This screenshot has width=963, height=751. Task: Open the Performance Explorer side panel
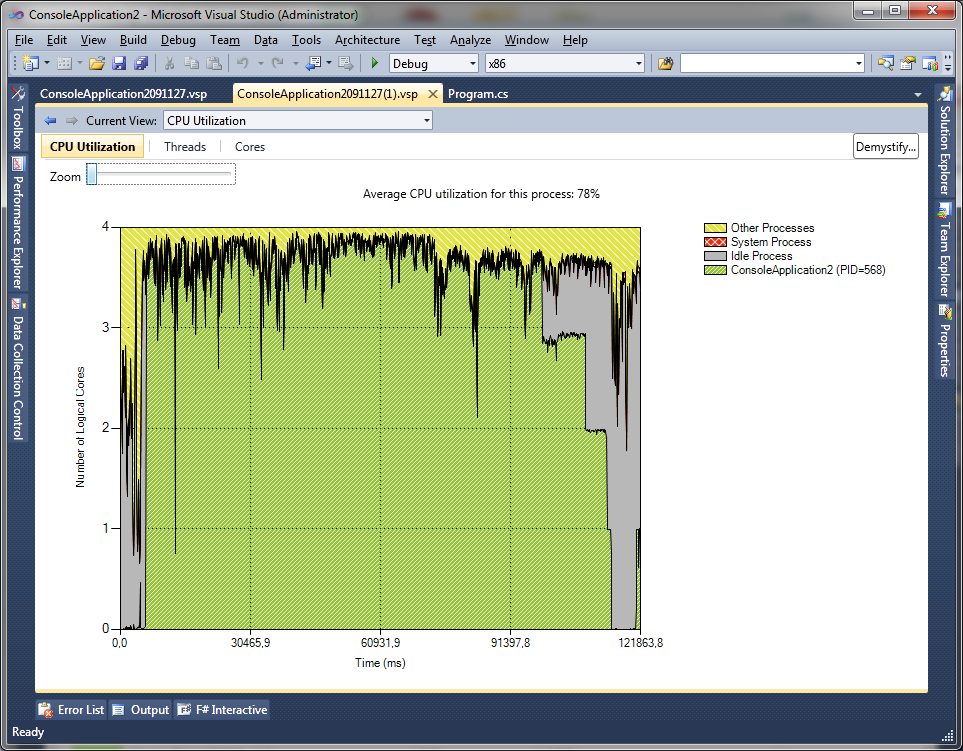click(x=18, y=224)
